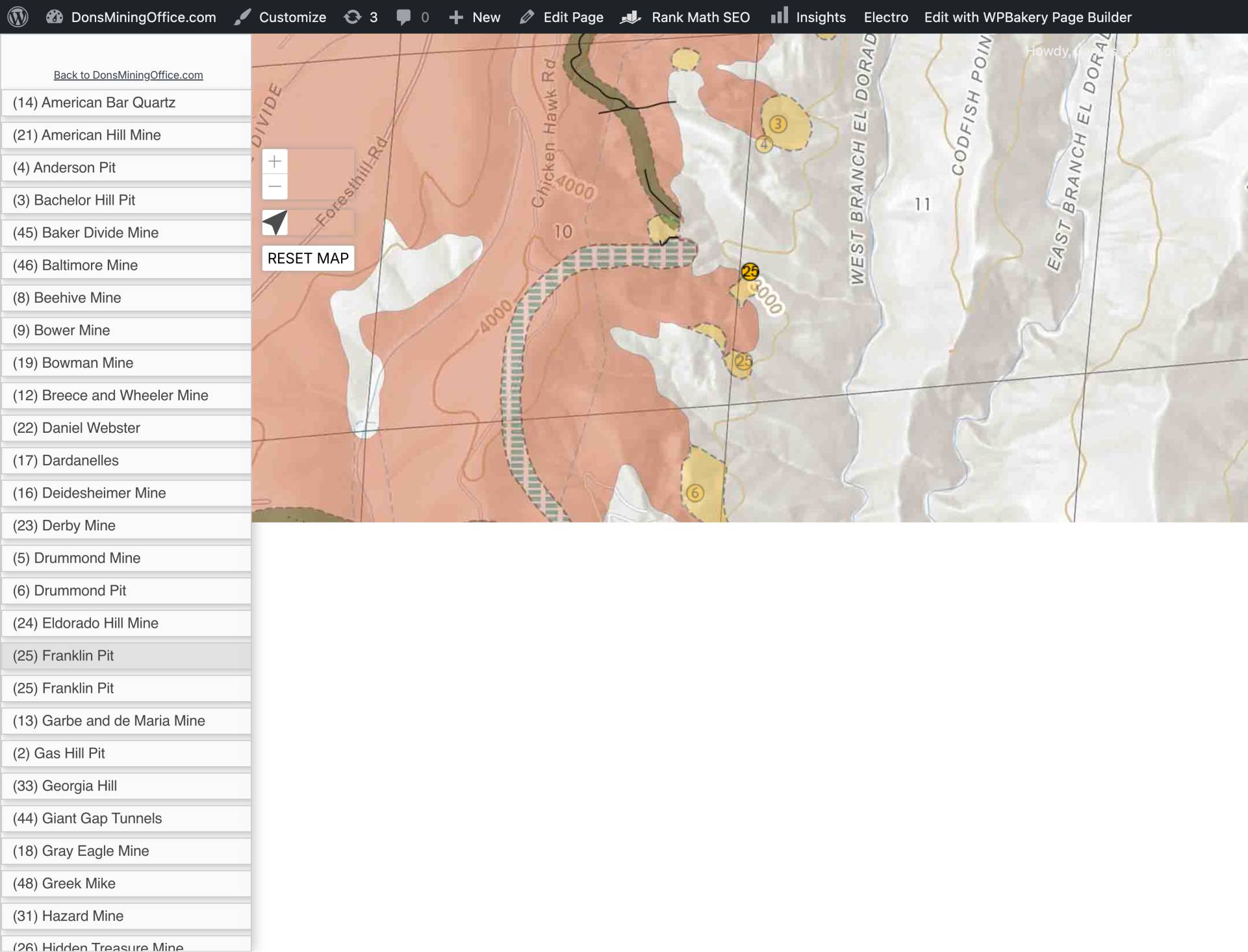
Task: Click the Electro admin bar item
Action: (x=885, y=17)
